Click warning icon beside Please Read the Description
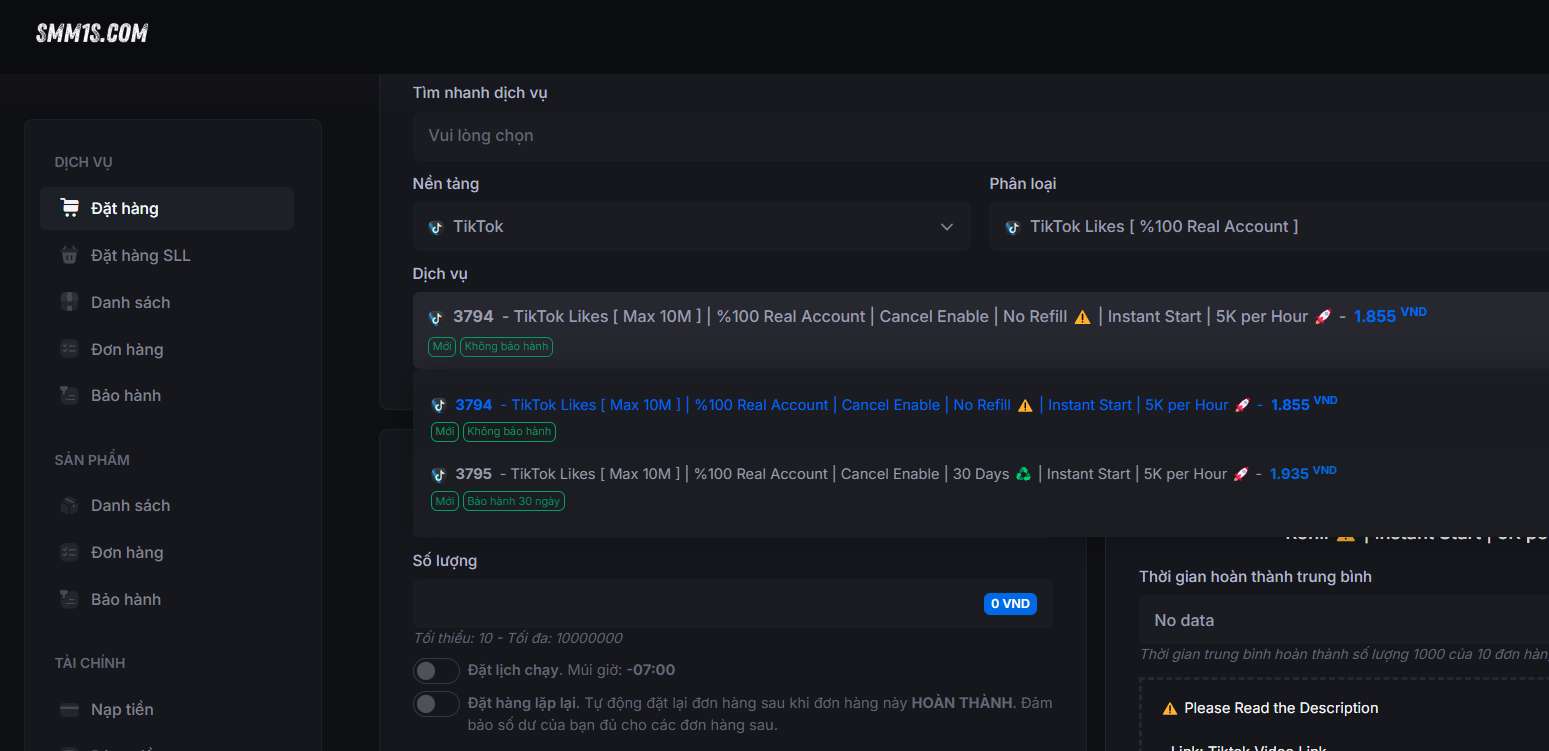Screen dimensions: 1549x751 coord(1169,708)
